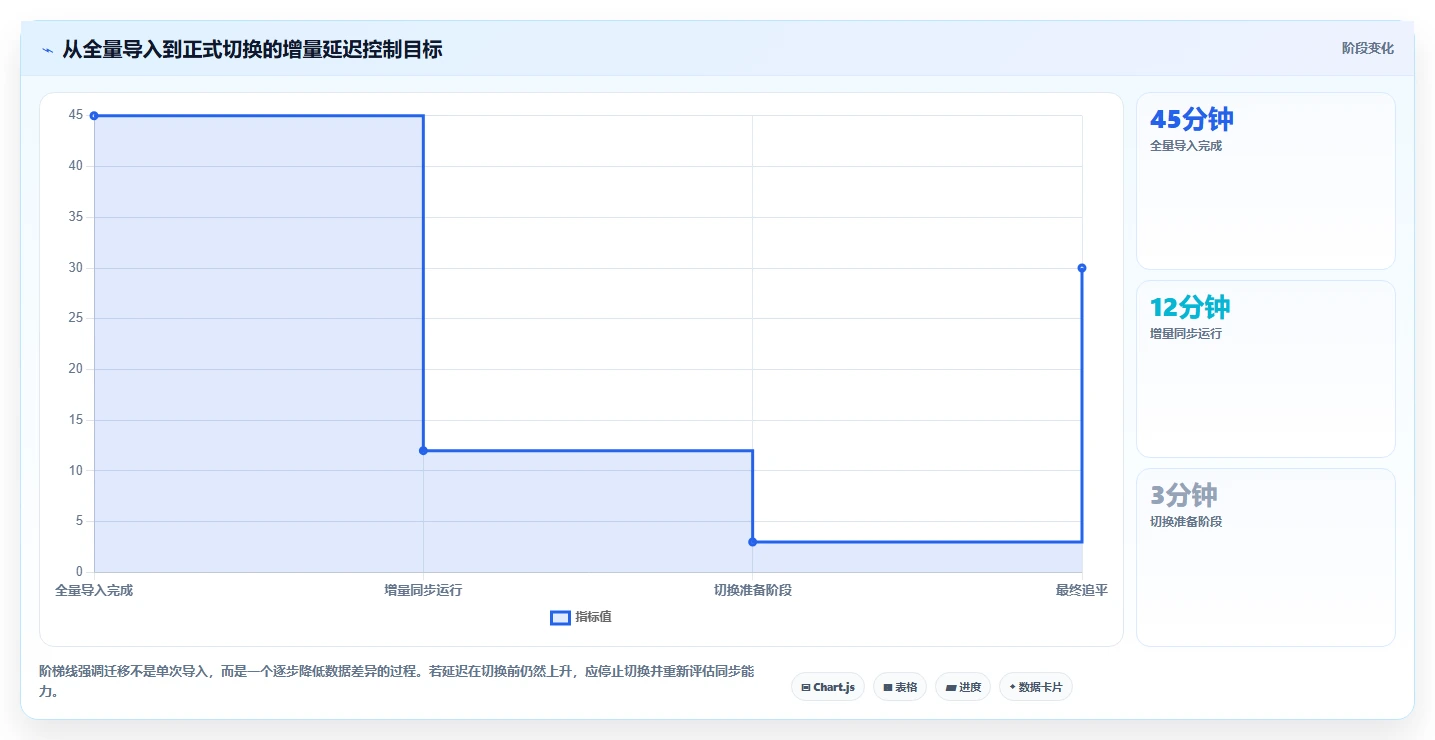Click the y-axis value 30
This screenshot has width=1435, height=740.
(x=76, y=268)
